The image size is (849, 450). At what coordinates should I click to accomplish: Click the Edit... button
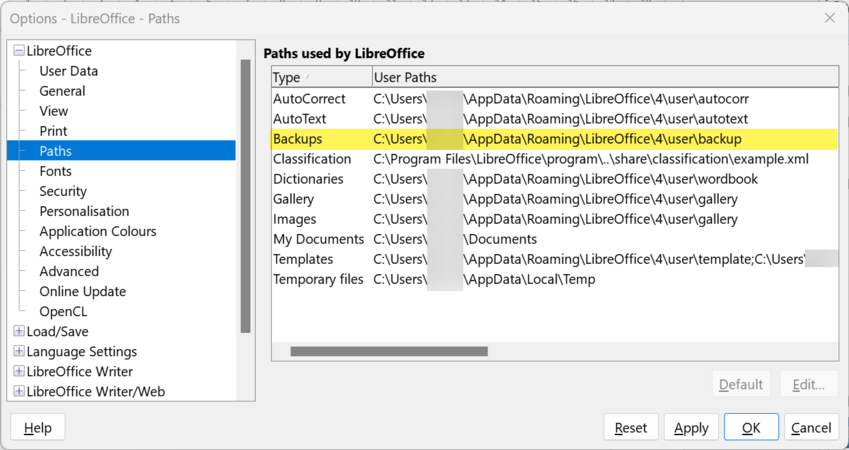pos(809,385)
